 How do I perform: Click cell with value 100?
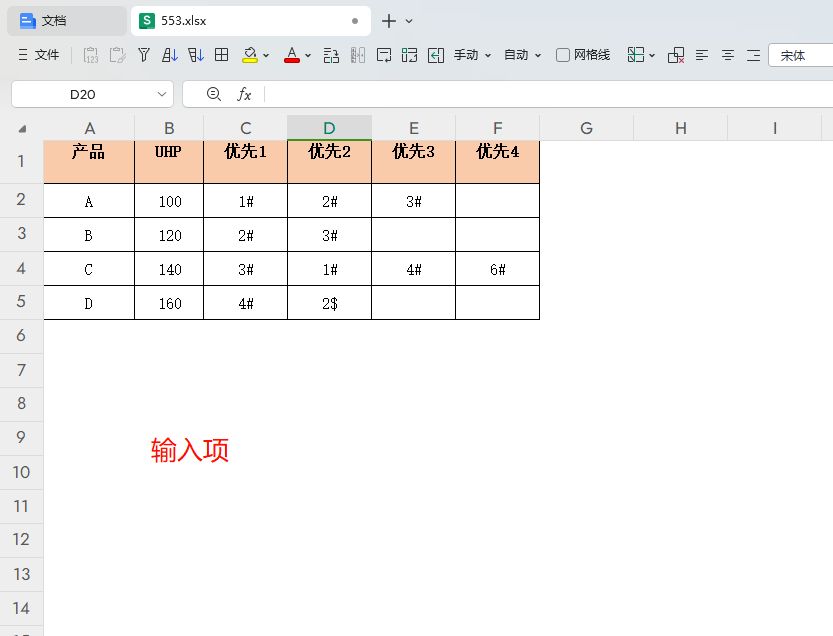tap(169, 201)
